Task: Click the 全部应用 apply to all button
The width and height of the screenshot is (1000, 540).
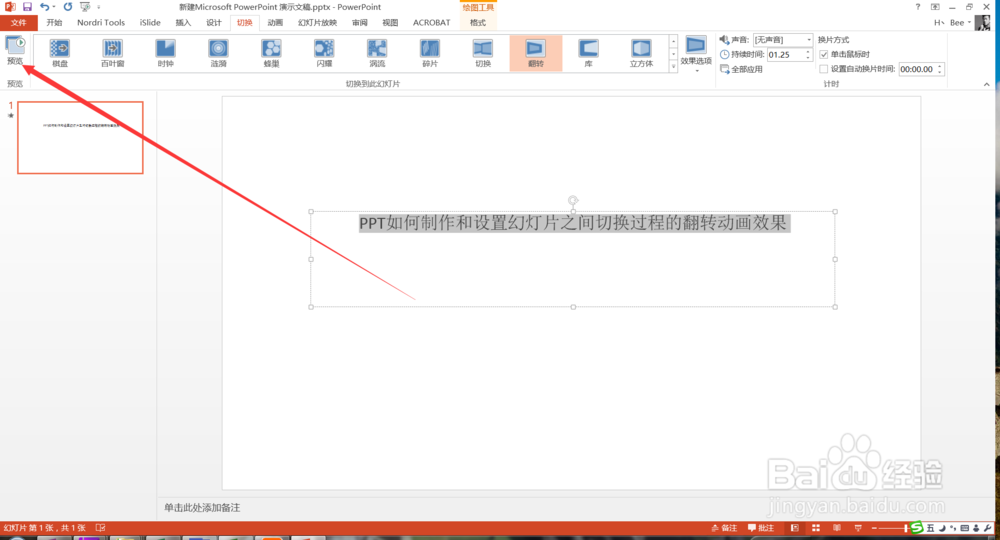Action: (741, 69)
